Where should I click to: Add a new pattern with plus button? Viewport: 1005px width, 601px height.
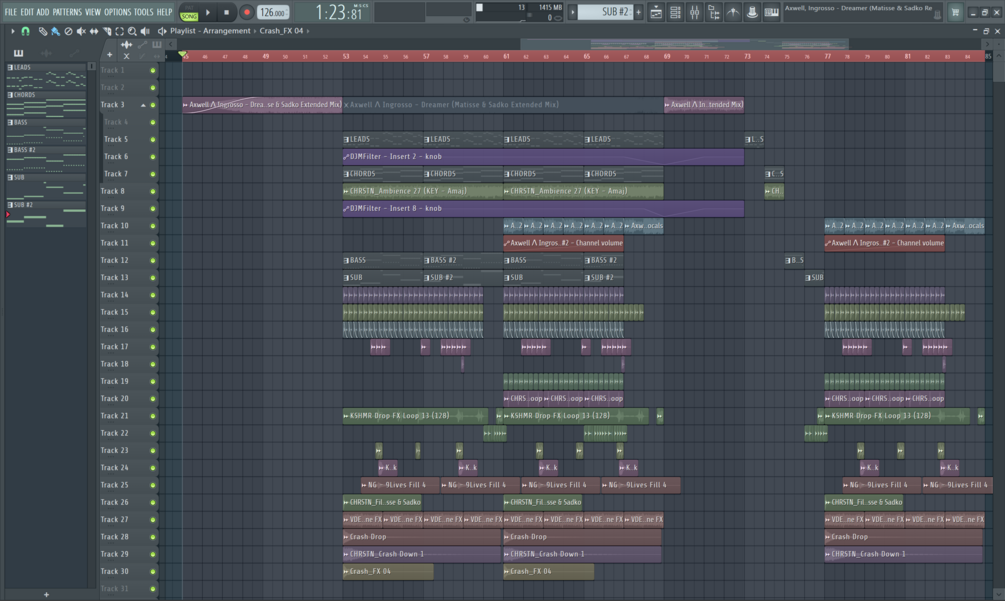tap(638, 12)
